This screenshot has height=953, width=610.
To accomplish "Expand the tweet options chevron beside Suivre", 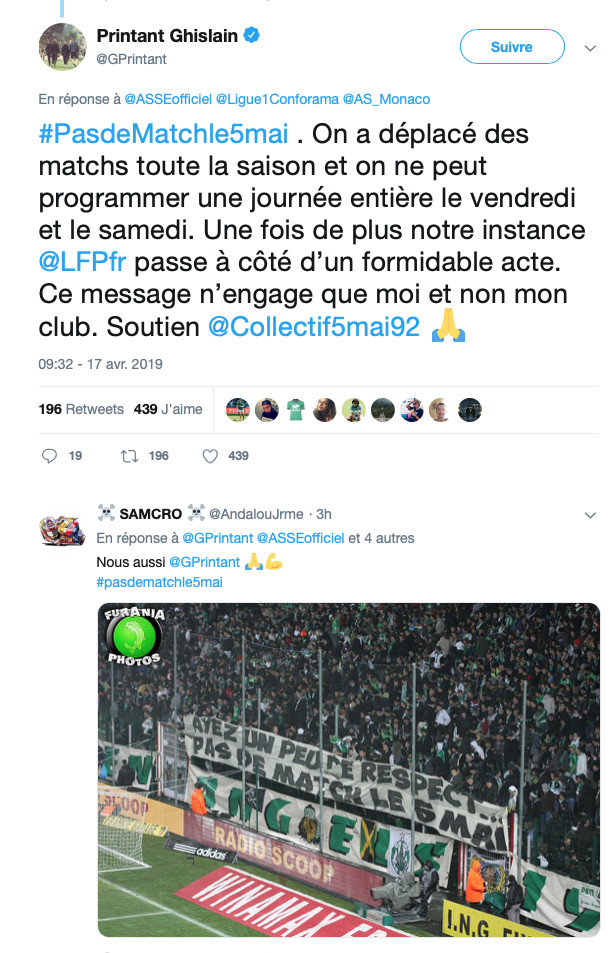I will click(590, 48).
